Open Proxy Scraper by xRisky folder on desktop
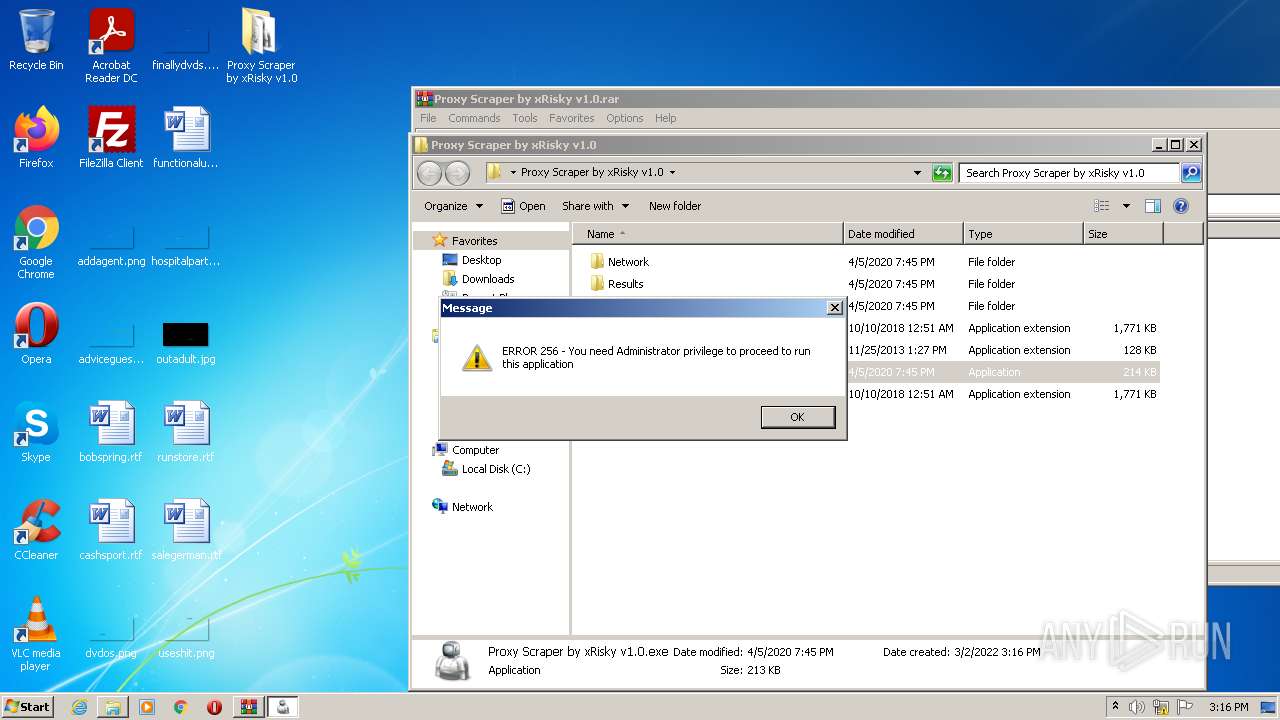Screen dimensions: 1280x720 261,46
